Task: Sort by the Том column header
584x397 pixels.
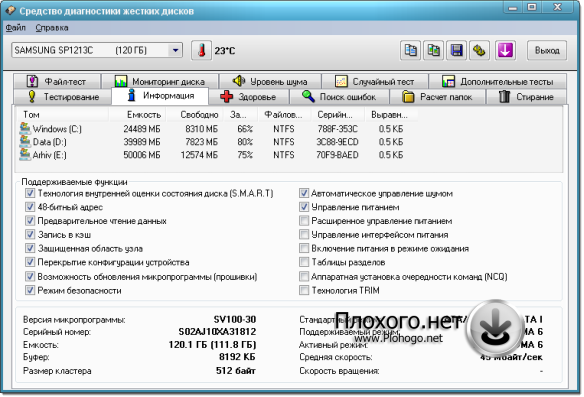Action: [x=63, y=115]
